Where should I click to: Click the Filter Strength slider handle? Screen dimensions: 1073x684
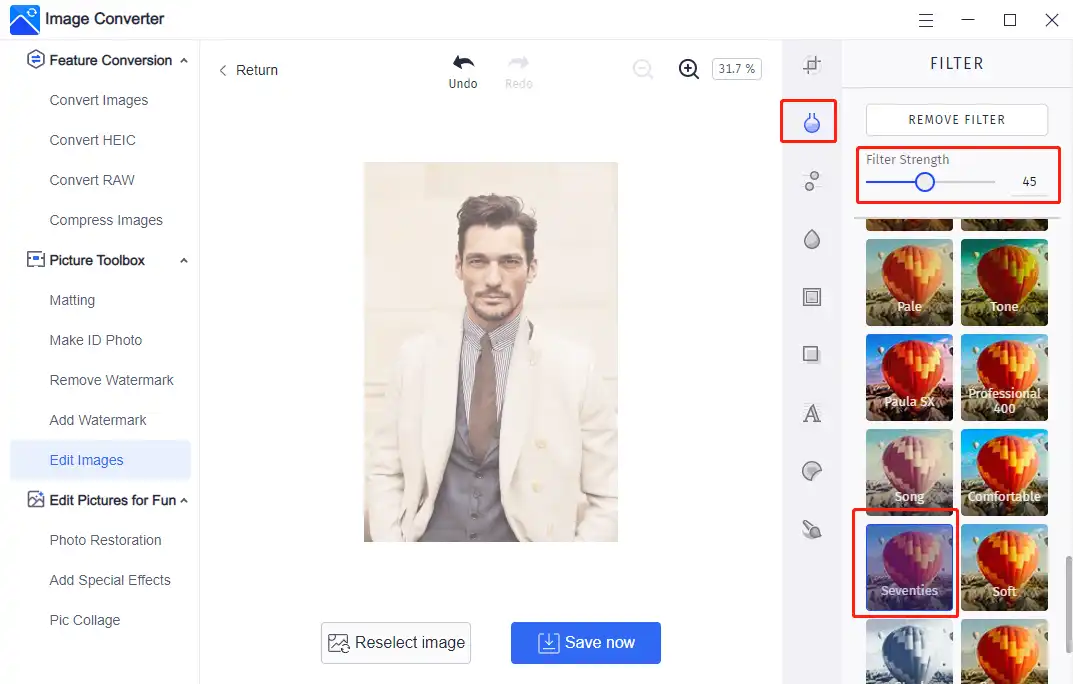[x=925, y=182]
